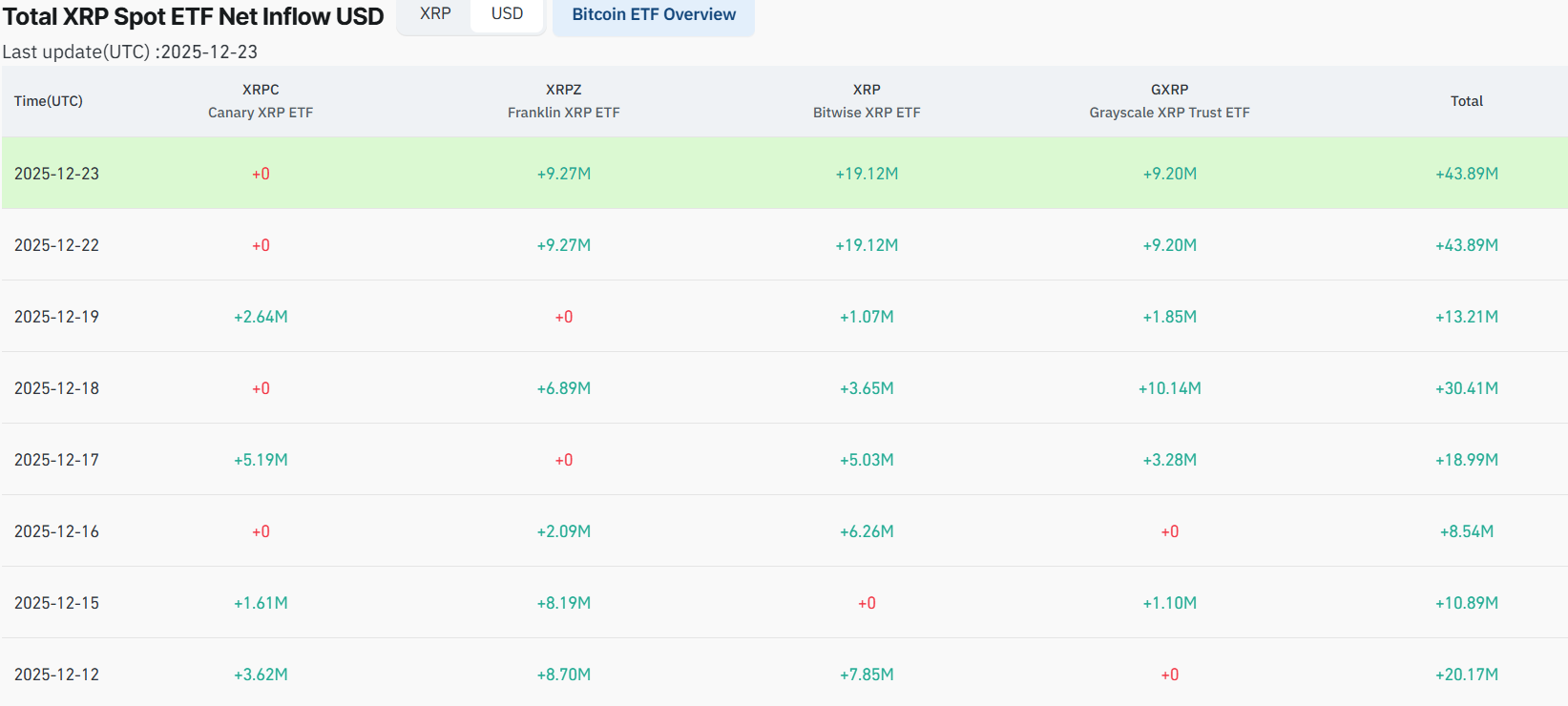Click the +6.89M Franklin value on 2025-12-18
1568x706 pixels.
click(x=564, y=388)
